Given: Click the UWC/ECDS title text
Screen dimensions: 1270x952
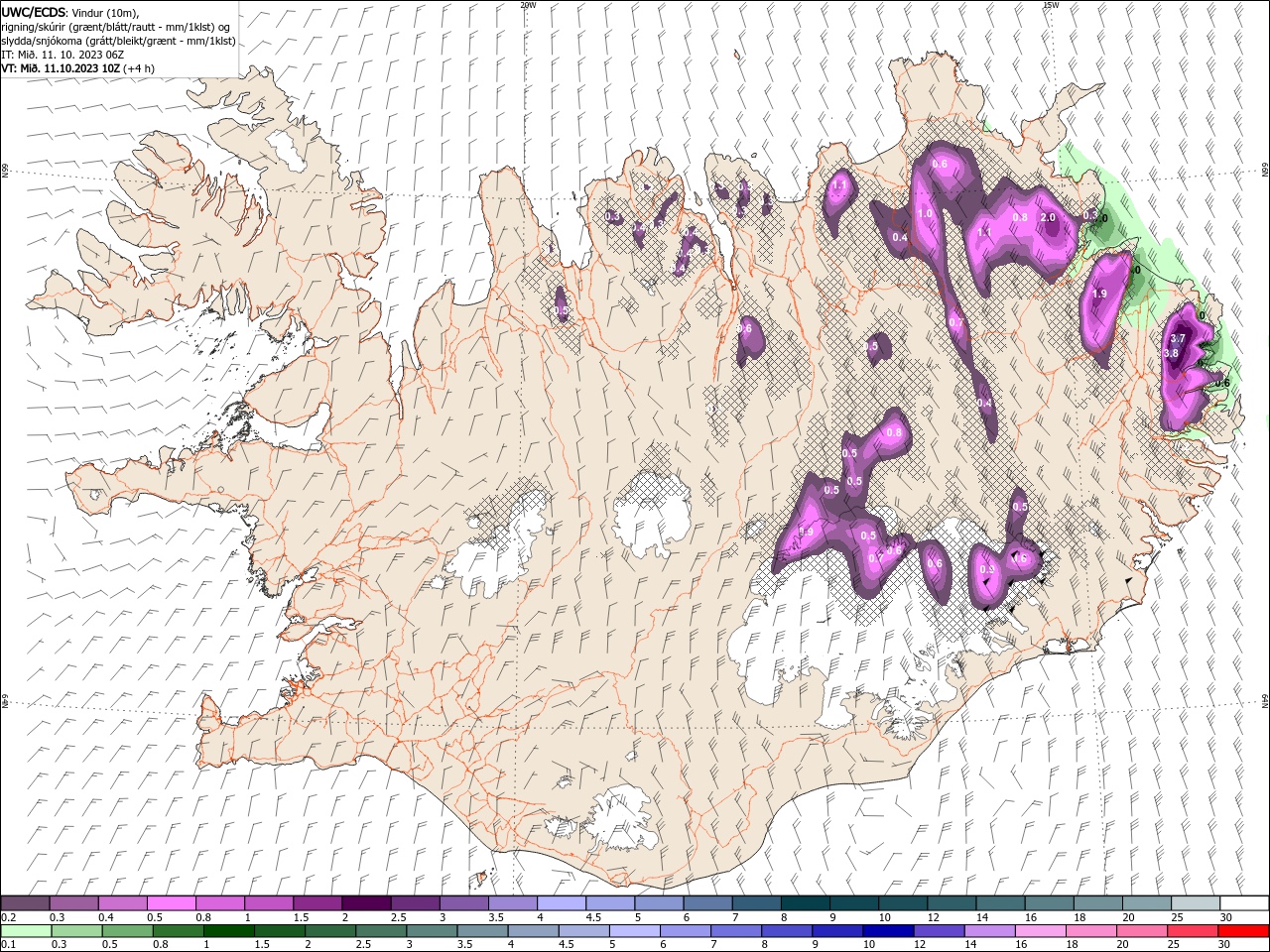Looking at the screenshot, I should (34, 12).
